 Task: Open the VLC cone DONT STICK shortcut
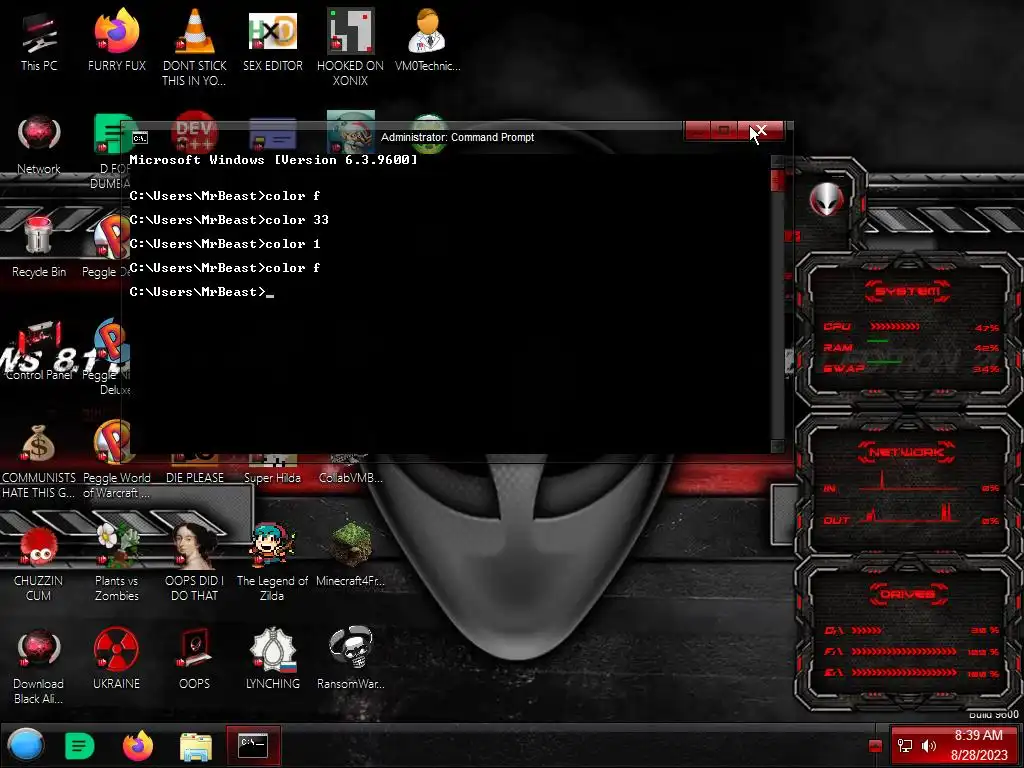click(x=195, y=46)
